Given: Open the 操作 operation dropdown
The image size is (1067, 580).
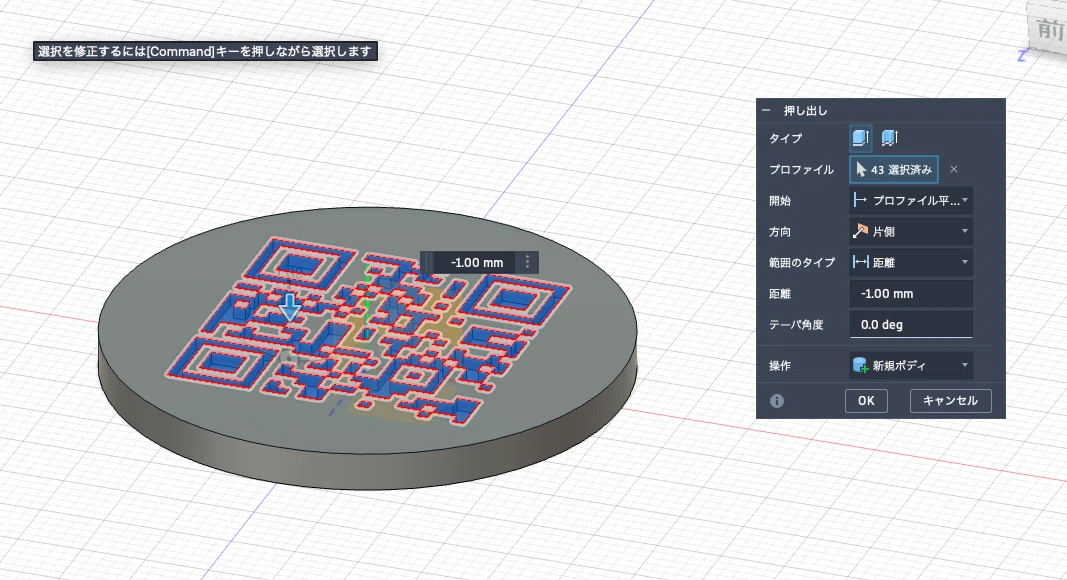Looking at the screenshot, I should (911, 366).
